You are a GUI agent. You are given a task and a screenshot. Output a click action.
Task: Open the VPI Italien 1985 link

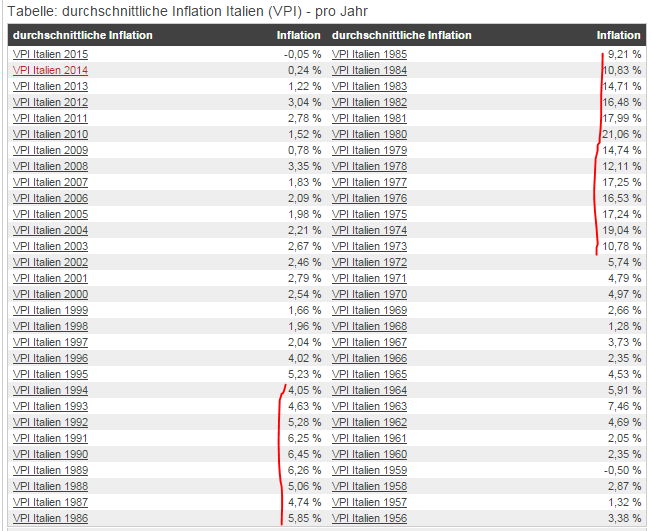click(369, 54)
